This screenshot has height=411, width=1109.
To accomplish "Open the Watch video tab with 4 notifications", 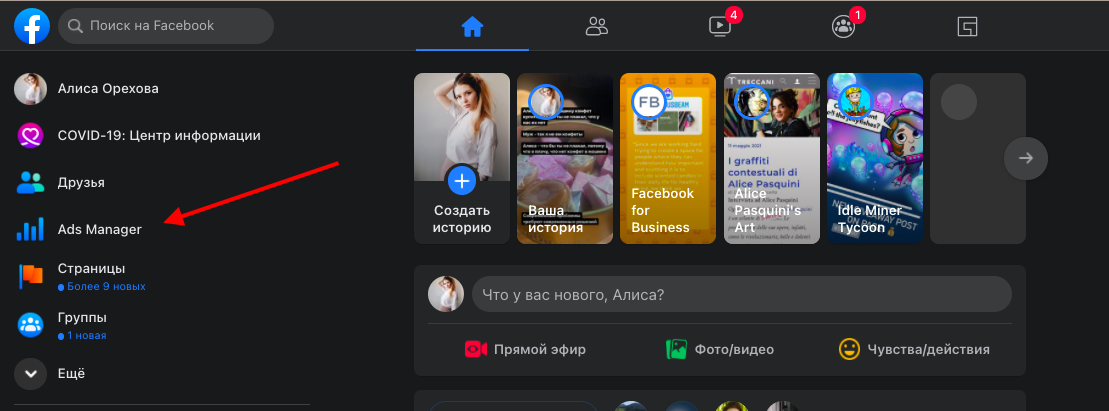I will pos(720,27).
